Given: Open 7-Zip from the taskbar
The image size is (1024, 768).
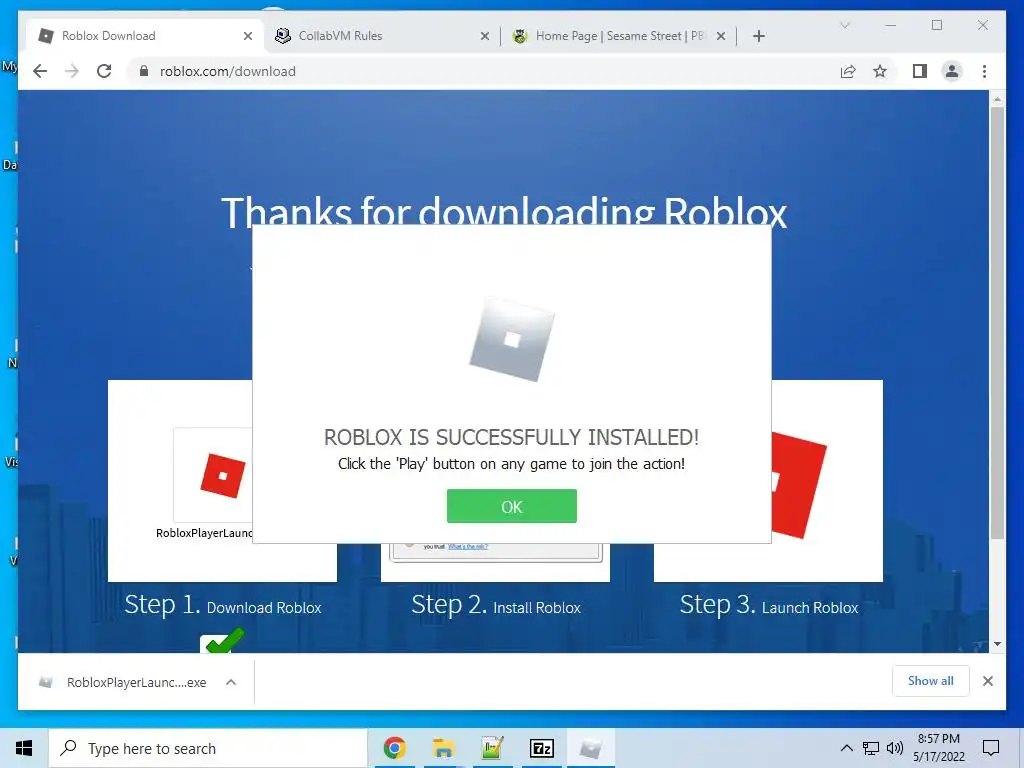Looking at the screenshot, I should (x=541, y=748).
